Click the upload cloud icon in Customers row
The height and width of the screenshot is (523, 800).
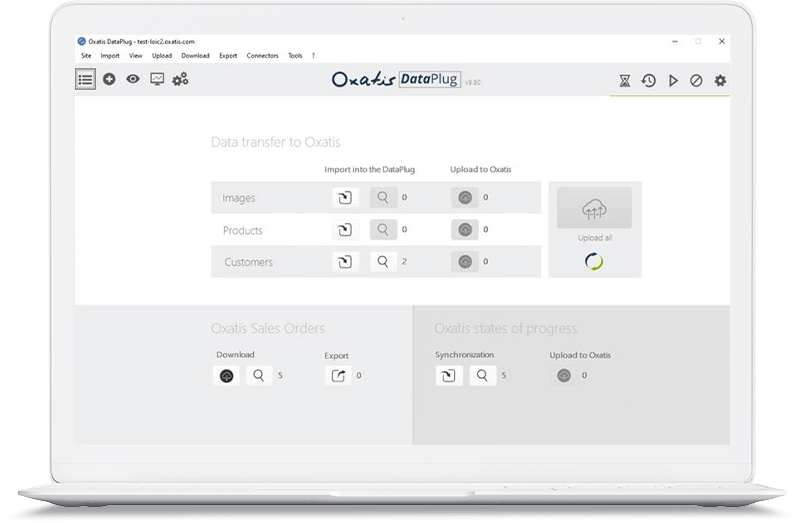click(465, 262)
